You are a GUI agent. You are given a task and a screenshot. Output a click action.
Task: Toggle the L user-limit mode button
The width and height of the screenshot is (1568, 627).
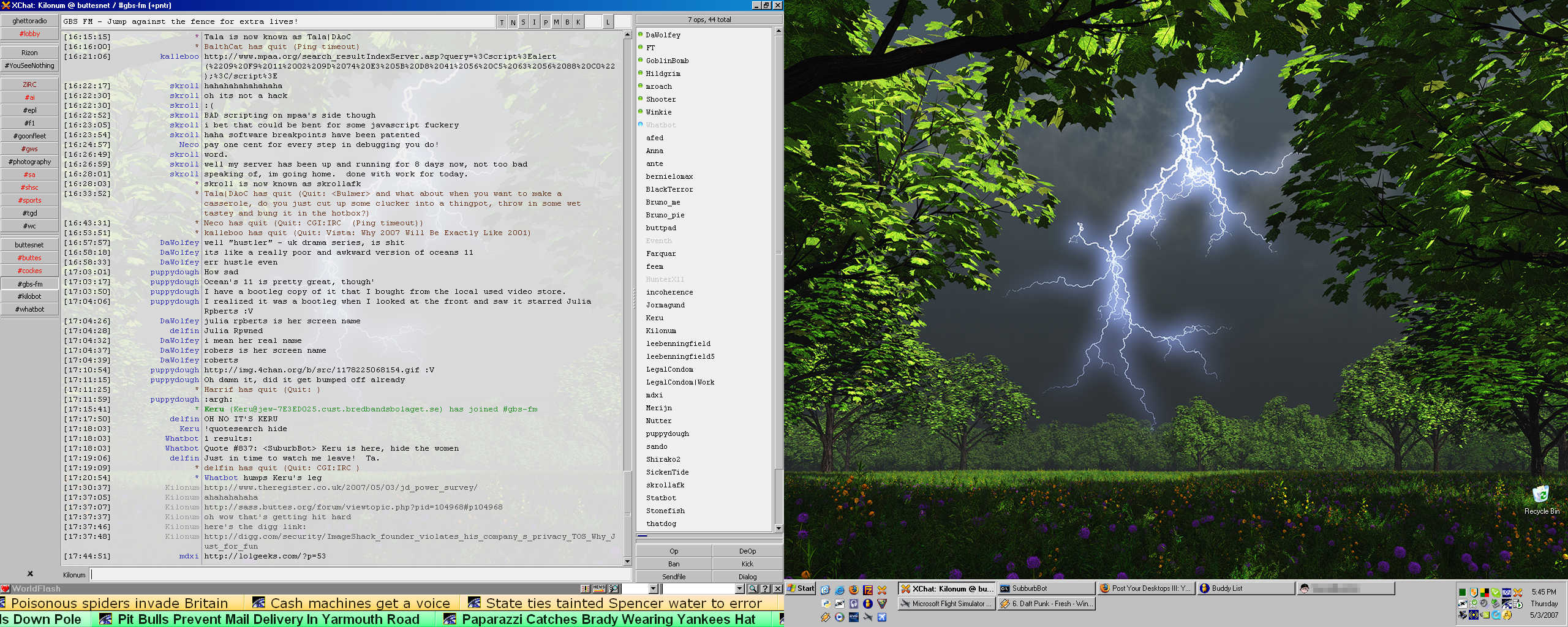pyautogui.click(x=608, y=22)
